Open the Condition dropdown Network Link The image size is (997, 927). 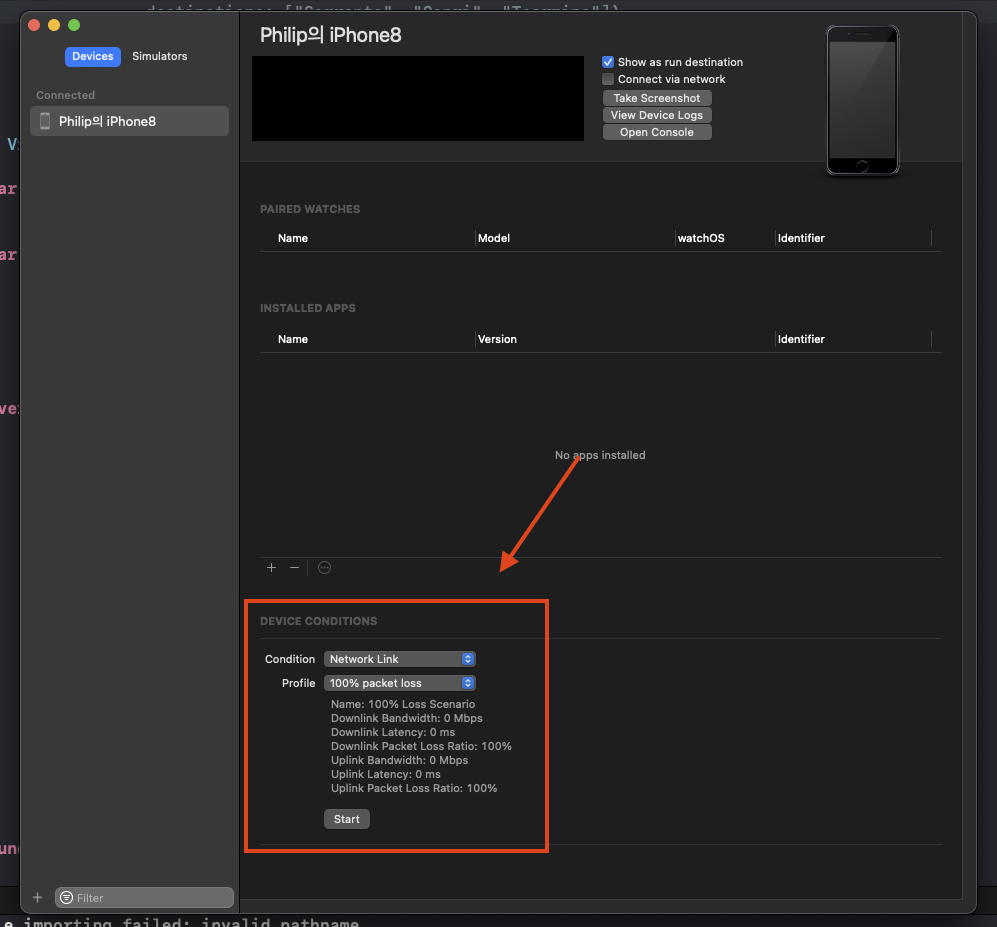point(400,659)
